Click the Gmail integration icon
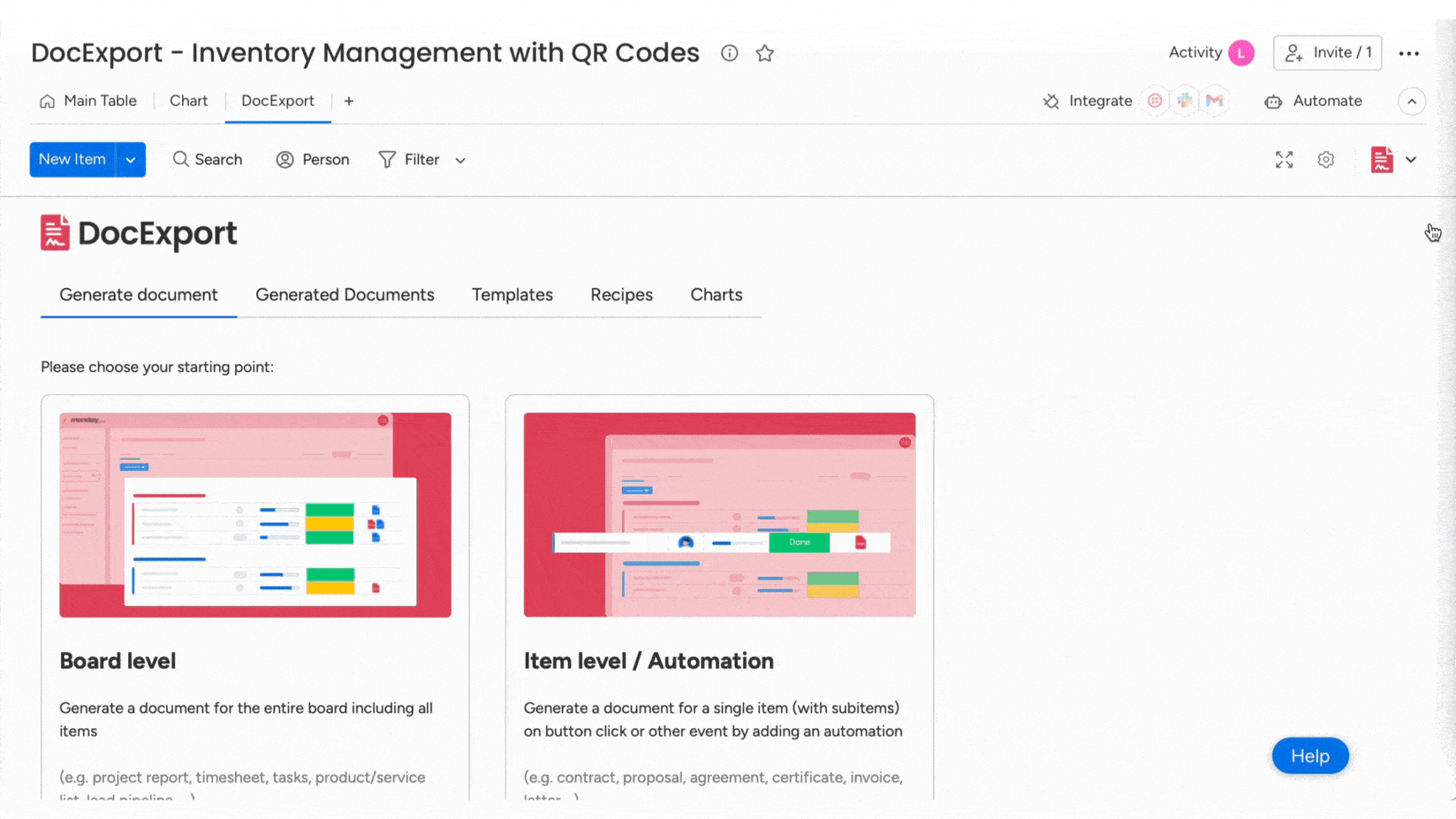Viewport: 1456px width, 819px height. [x=1214, y=101]
